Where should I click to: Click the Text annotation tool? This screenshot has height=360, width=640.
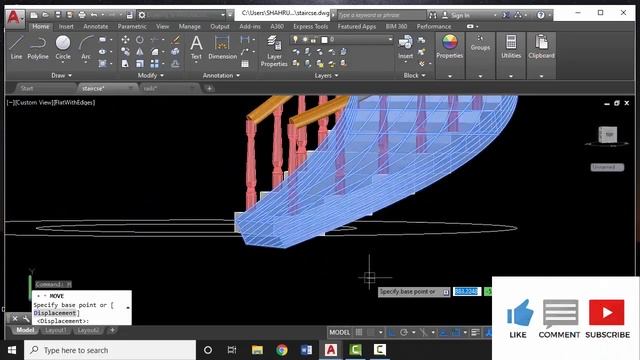click(196, 47)
